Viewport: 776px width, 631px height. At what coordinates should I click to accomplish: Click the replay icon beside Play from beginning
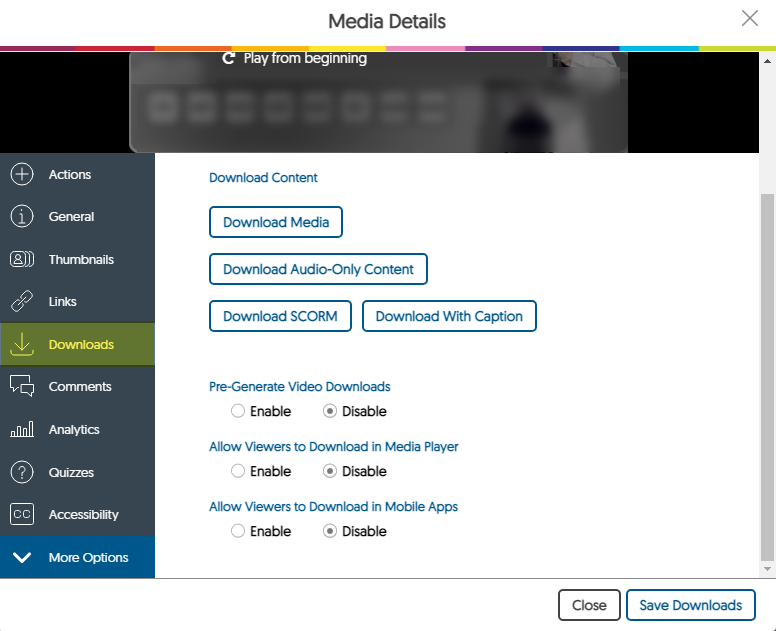click(228, 58)
